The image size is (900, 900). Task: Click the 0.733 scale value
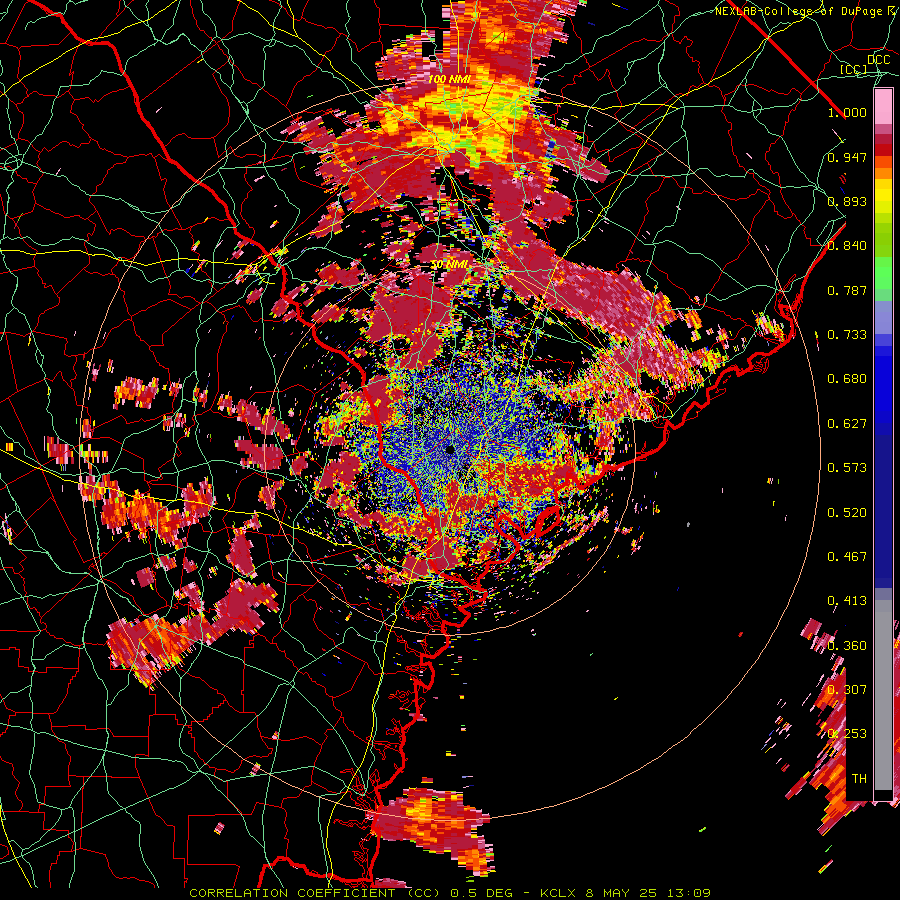click(x=847, y=335)
